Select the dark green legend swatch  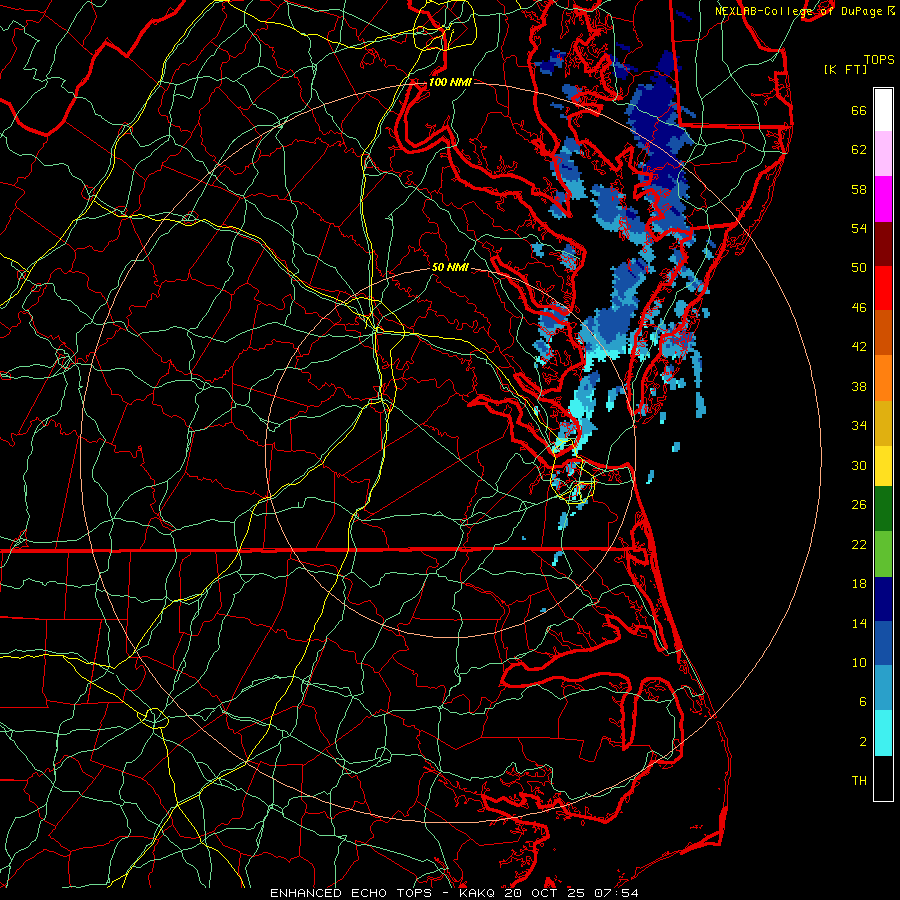click(x=883, y=509)
